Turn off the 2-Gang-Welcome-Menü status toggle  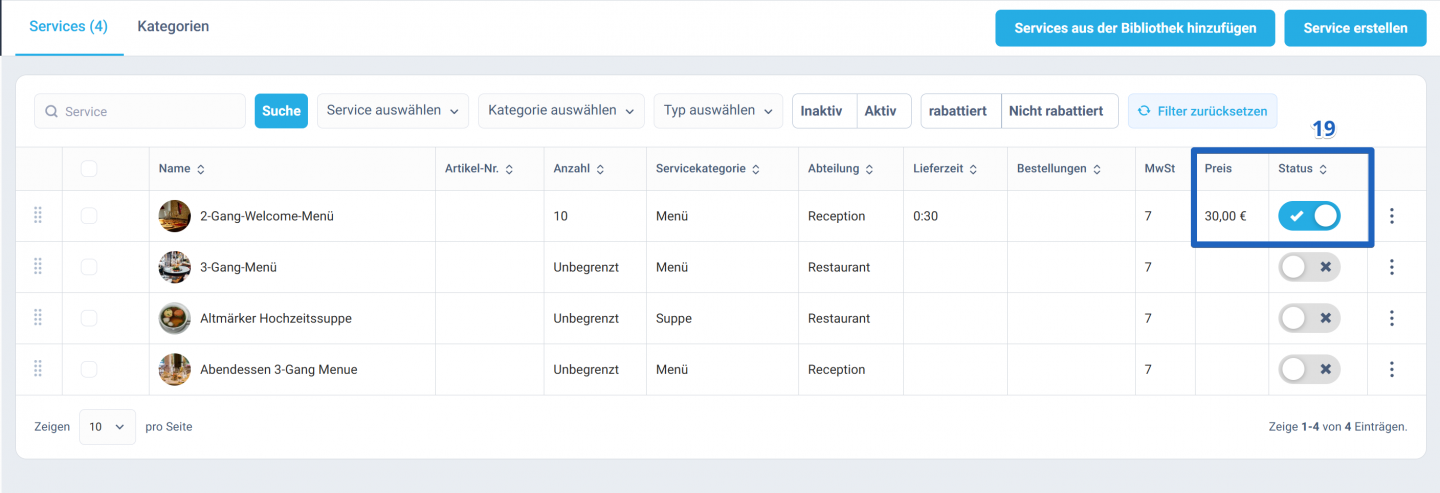1309,216
